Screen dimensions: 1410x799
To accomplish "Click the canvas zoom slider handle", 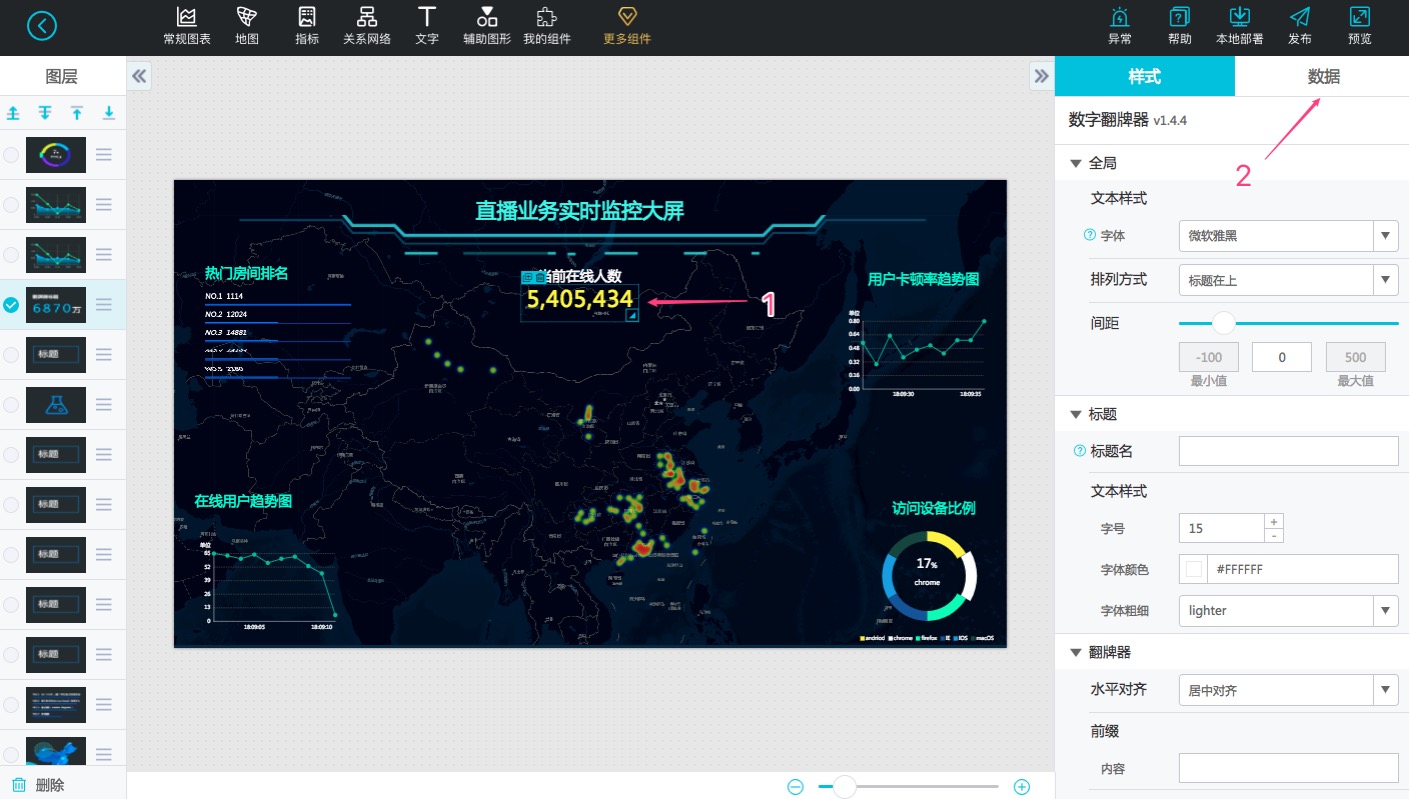I will pos(845,787).
